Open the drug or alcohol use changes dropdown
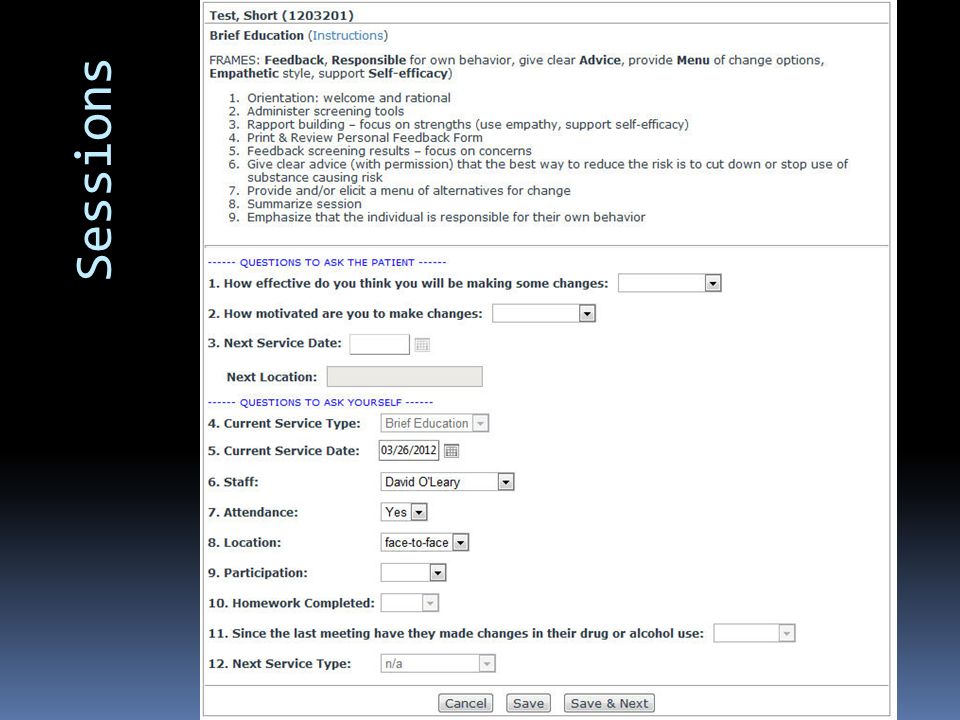Image resolution: width=960 pixels, height=720 pixels. pos(754,633)
